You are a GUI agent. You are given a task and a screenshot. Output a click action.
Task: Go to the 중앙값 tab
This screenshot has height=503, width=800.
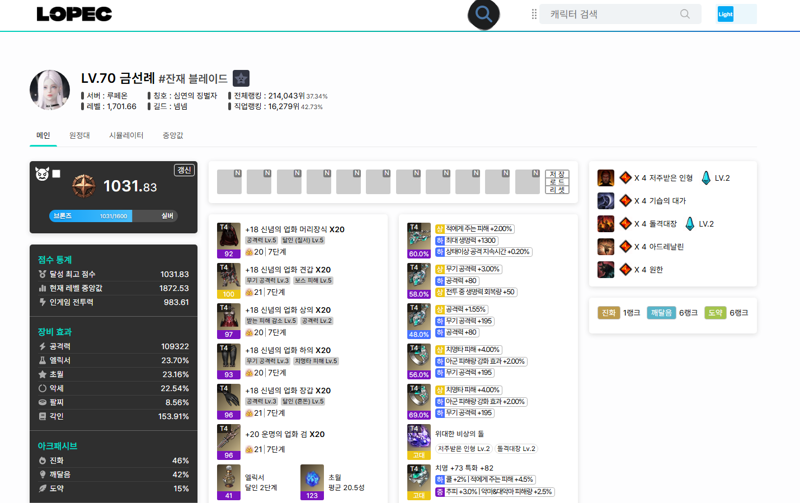(x=172, y=135)
